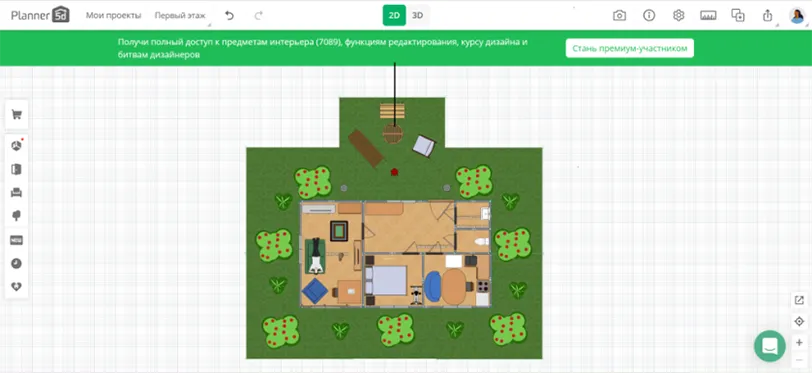Open the recently used clock icon

(x=17, y=263)
